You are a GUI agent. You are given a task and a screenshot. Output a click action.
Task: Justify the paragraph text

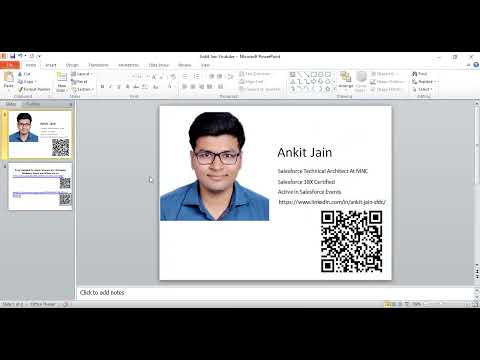coord(210,87)
